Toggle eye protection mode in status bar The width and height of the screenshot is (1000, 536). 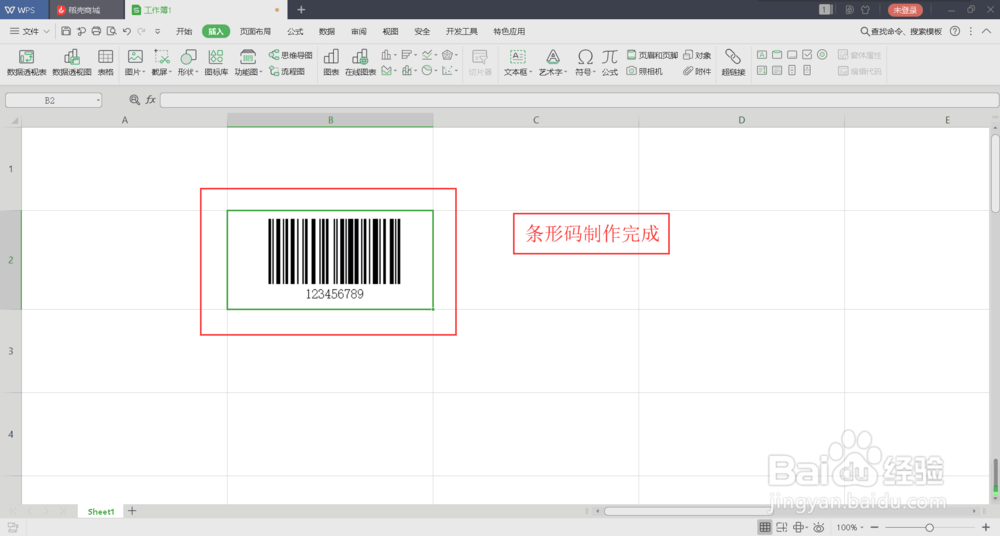pyautogui.click(x=819, y=527)
